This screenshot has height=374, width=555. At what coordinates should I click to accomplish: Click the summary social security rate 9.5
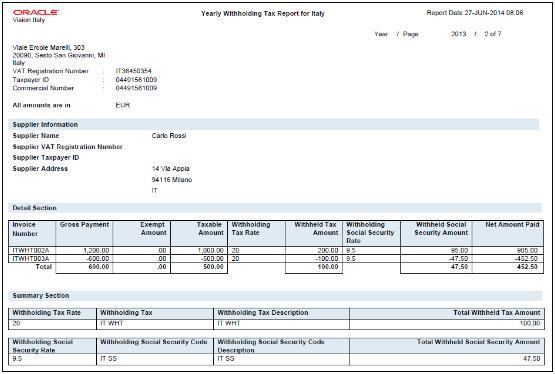(17, 359)
